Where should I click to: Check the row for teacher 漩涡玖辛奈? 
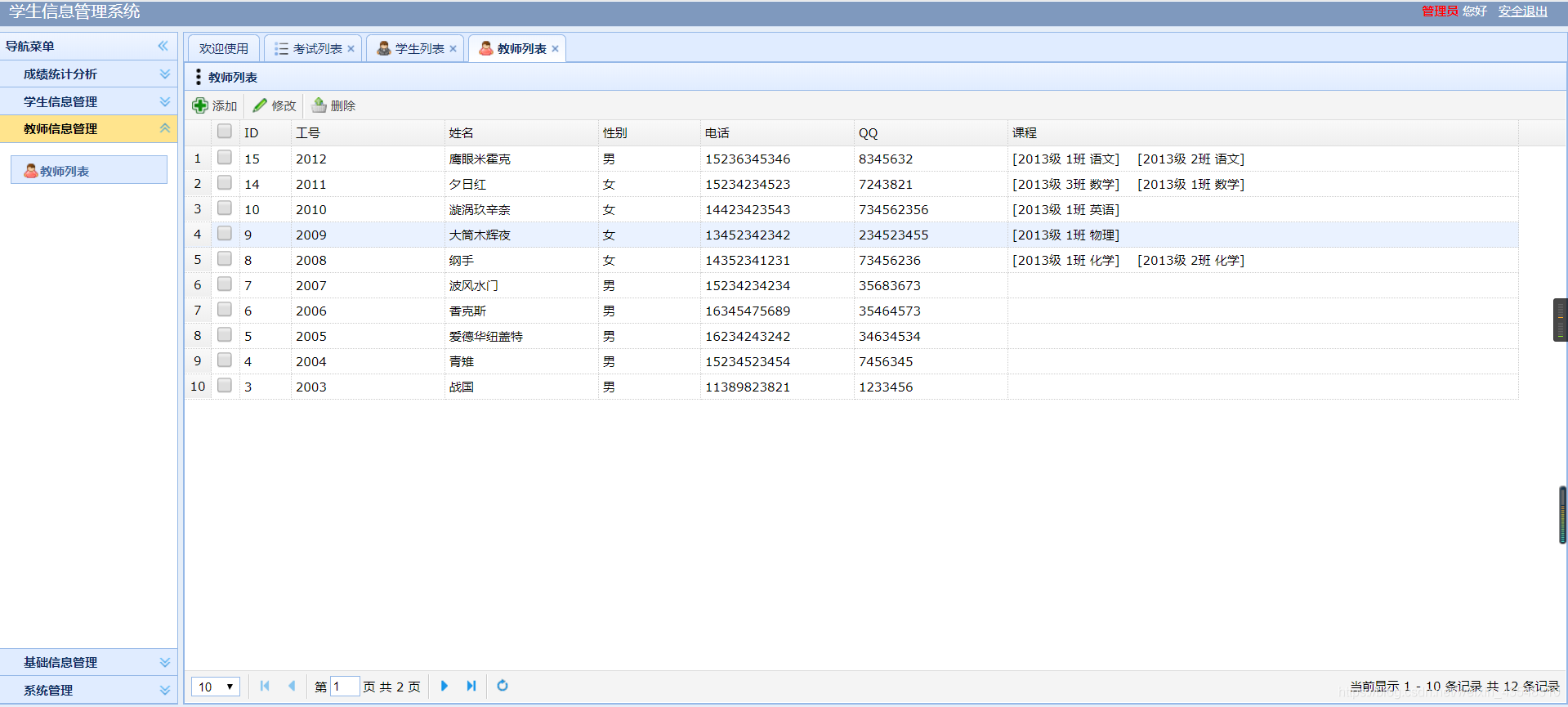tap(225, 208)
